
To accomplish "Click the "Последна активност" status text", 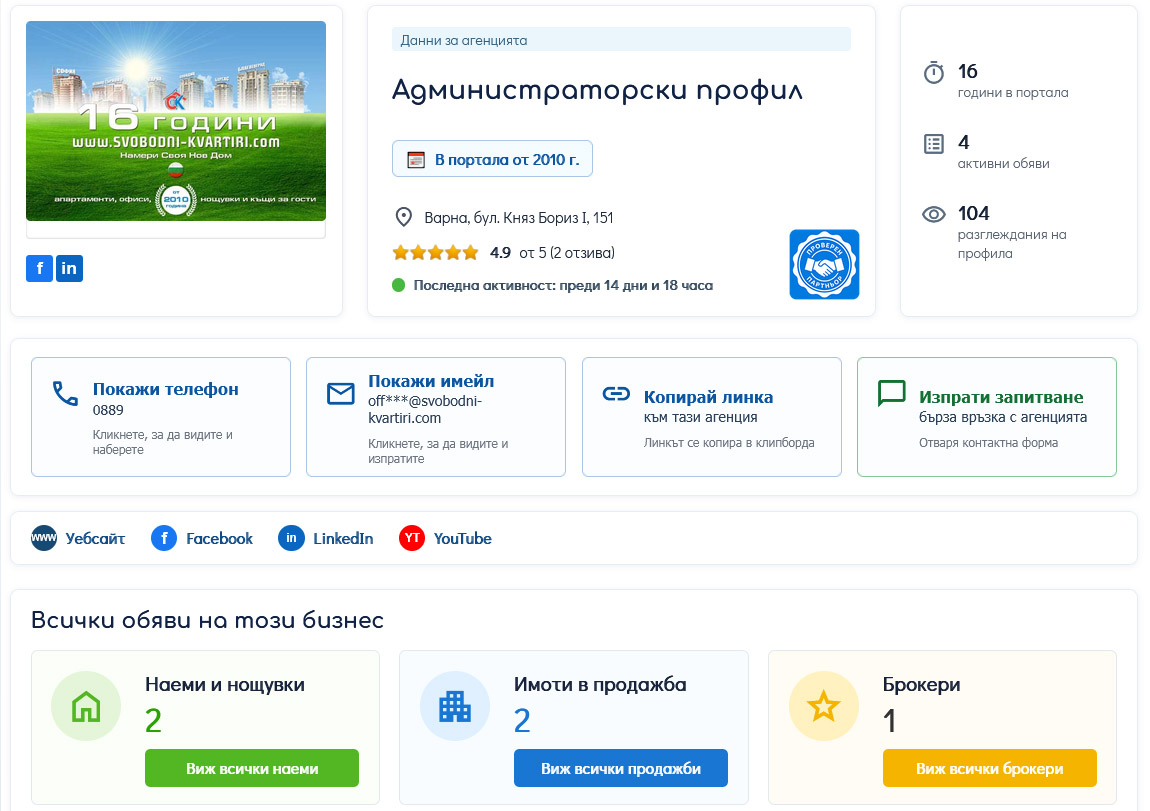I will point(563,285).
